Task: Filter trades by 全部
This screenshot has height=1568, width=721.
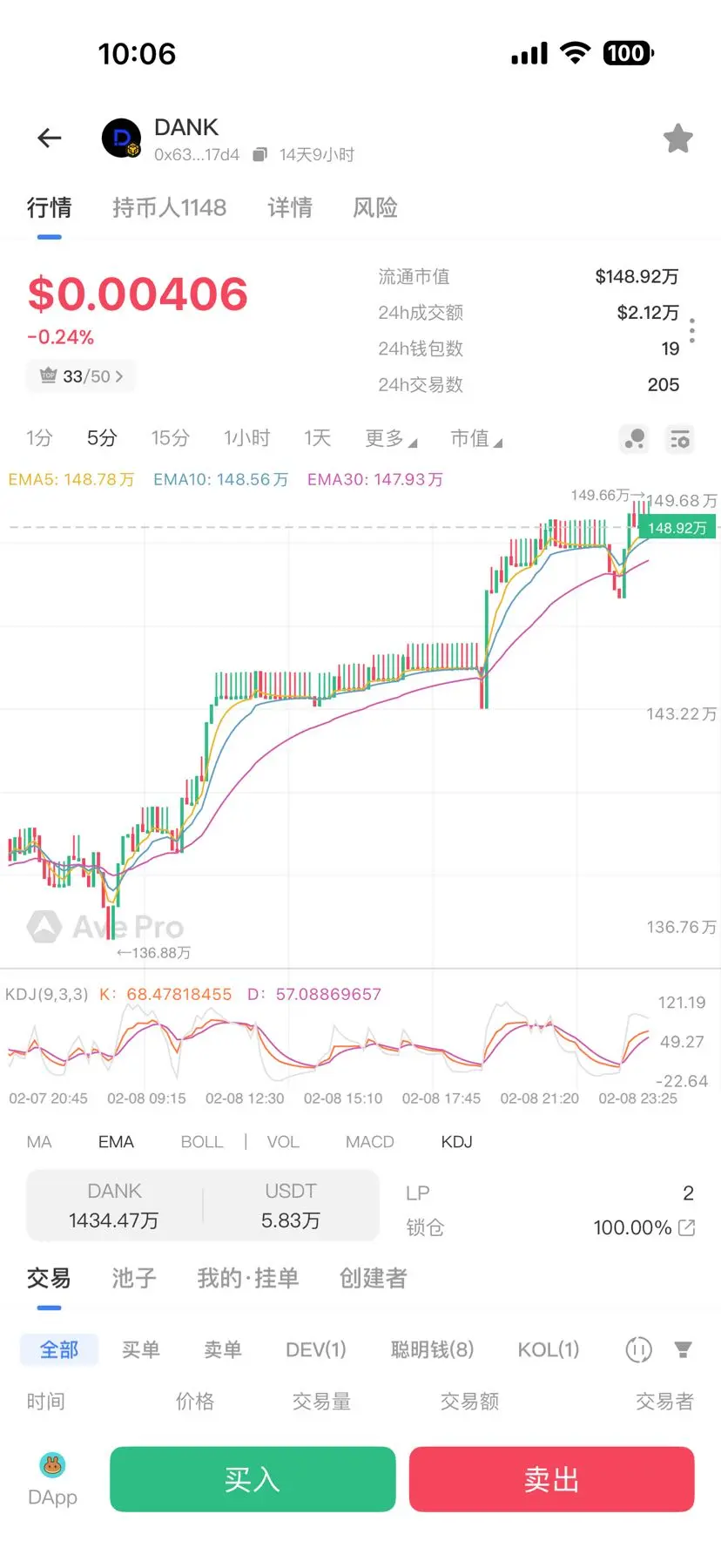Action: (59, 1349)
